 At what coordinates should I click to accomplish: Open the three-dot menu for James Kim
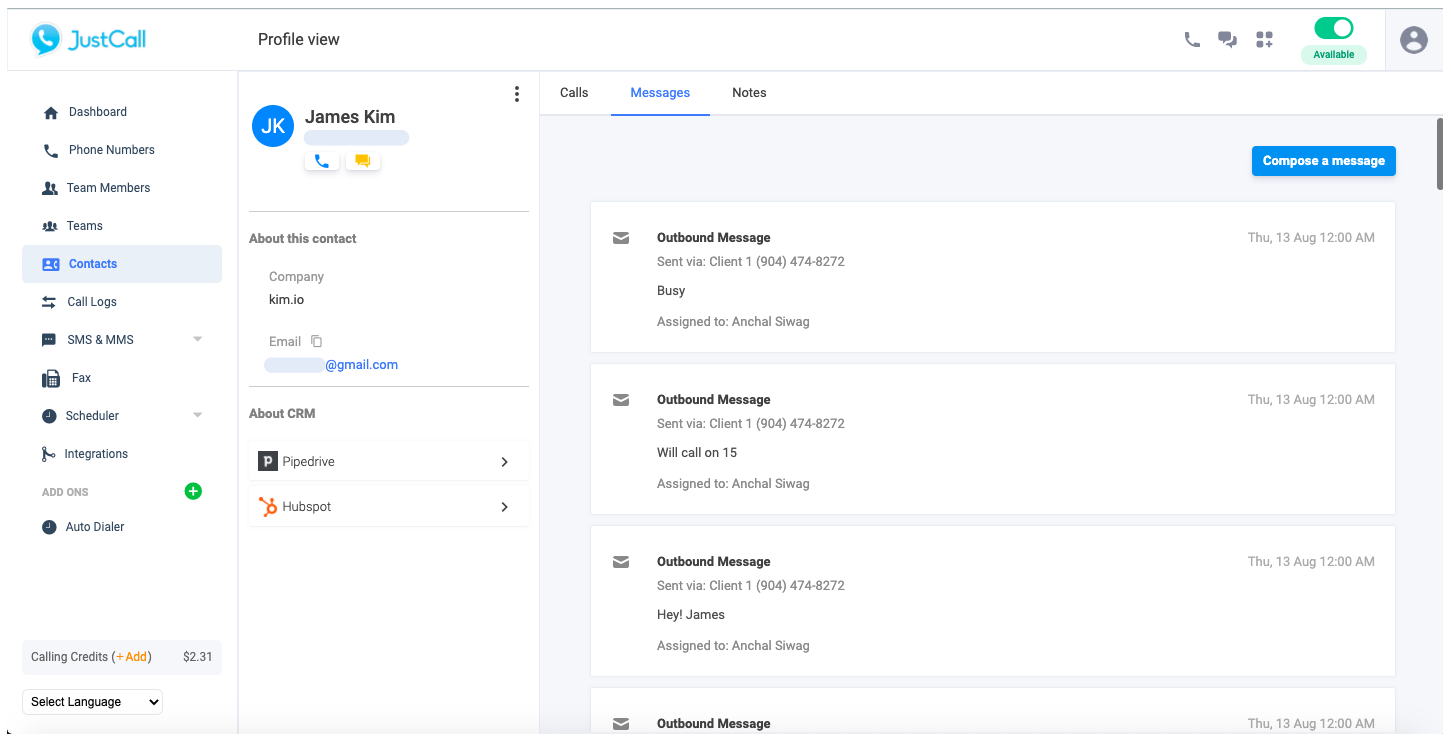click(x=516, y=94)
